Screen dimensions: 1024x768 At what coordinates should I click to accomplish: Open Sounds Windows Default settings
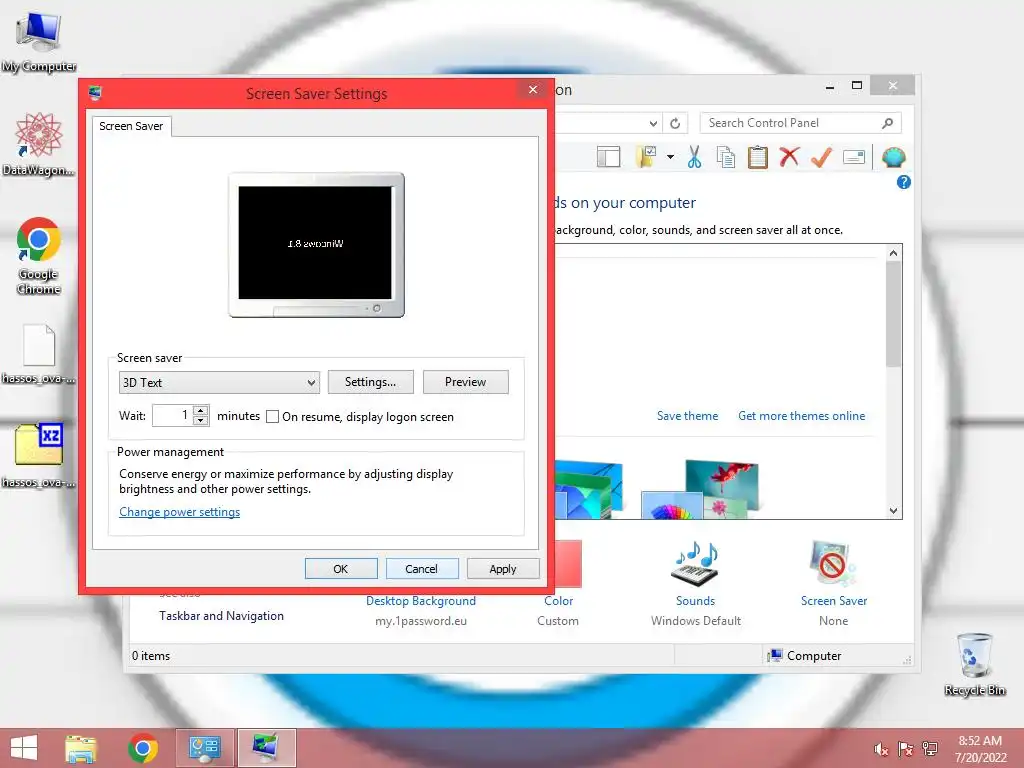696,583
